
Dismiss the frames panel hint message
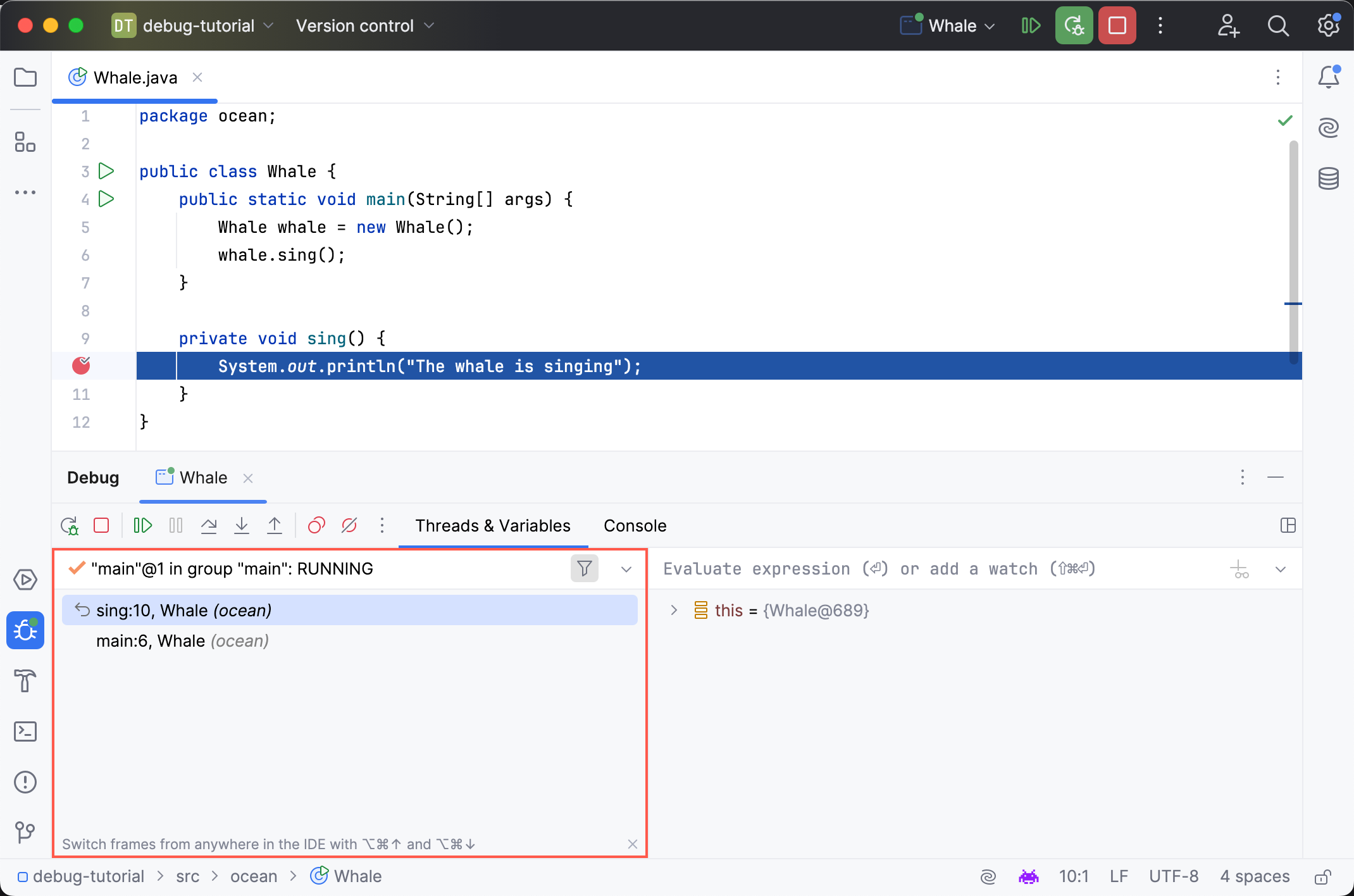pyautogui.click(x=632, y=844)
